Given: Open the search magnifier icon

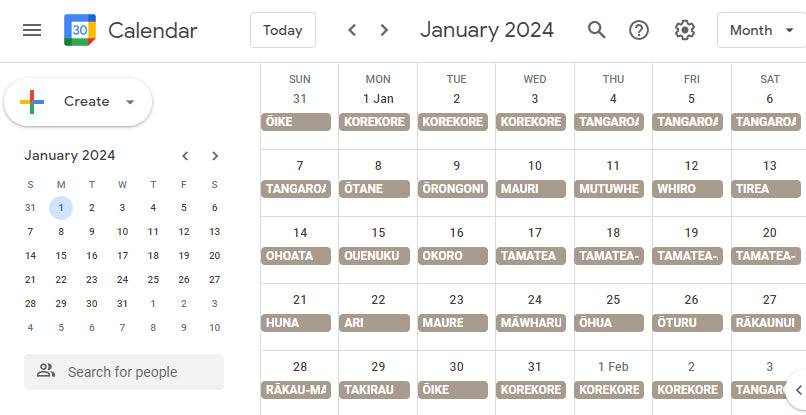Looking at the screenshot, I should [x=597, y=30].
